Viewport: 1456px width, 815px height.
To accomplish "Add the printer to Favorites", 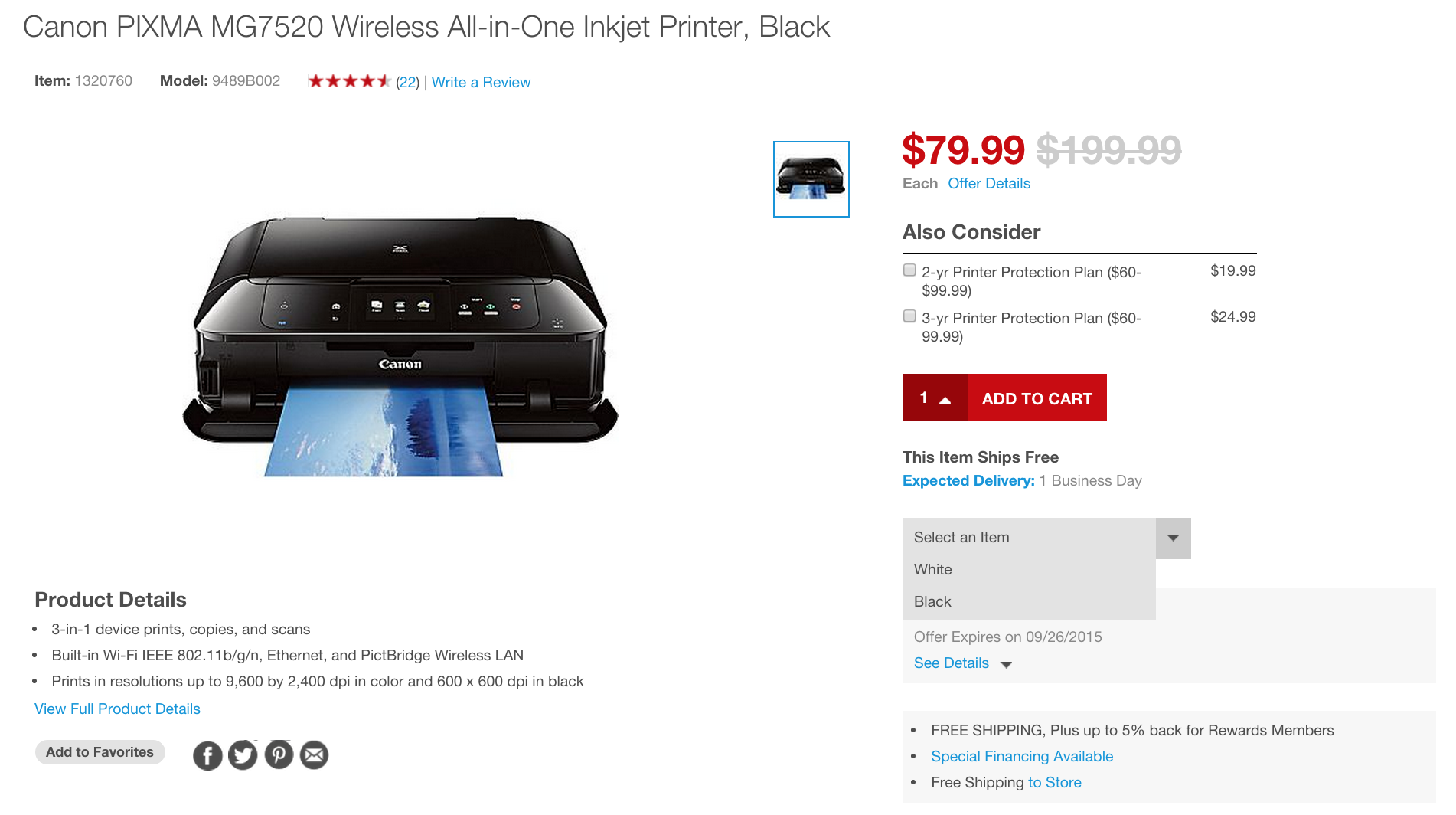I will pyautogui.click(x=100, y=752).
